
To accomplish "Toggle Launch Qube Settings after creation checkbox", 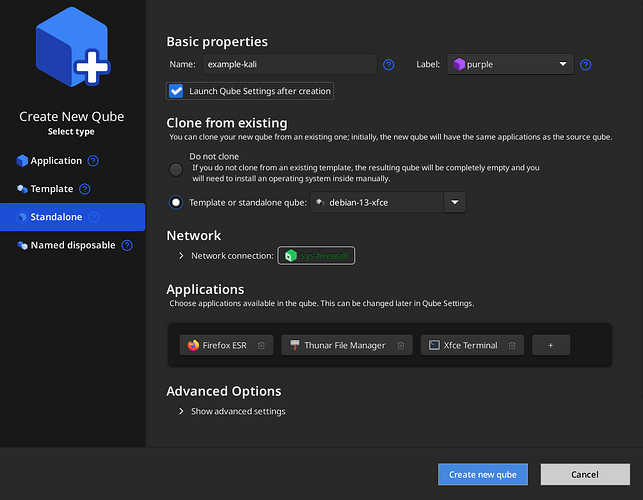I will [176, 91].
